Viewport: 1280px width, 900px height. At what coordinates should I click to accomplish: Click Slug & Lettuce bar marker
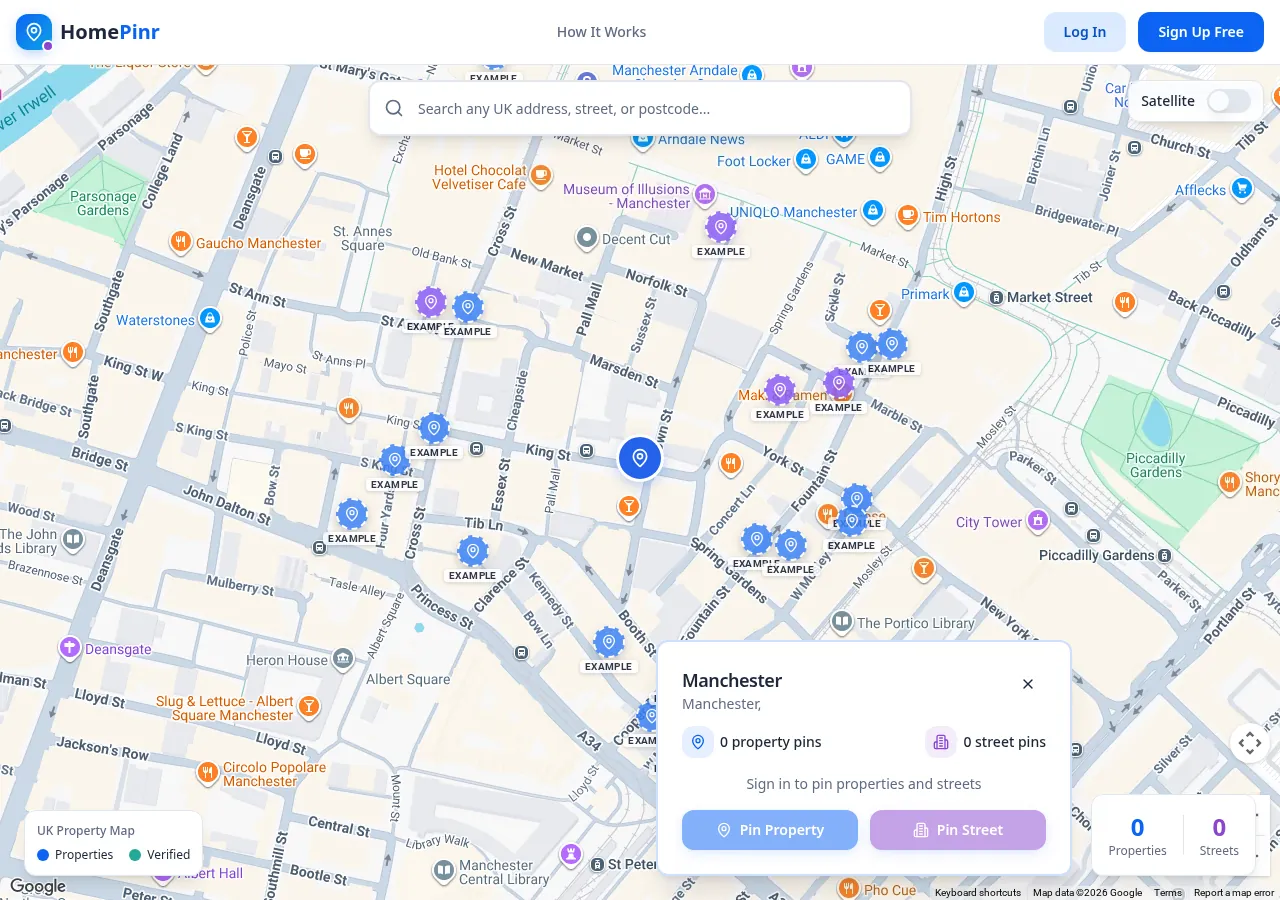[x=308, y=707]
